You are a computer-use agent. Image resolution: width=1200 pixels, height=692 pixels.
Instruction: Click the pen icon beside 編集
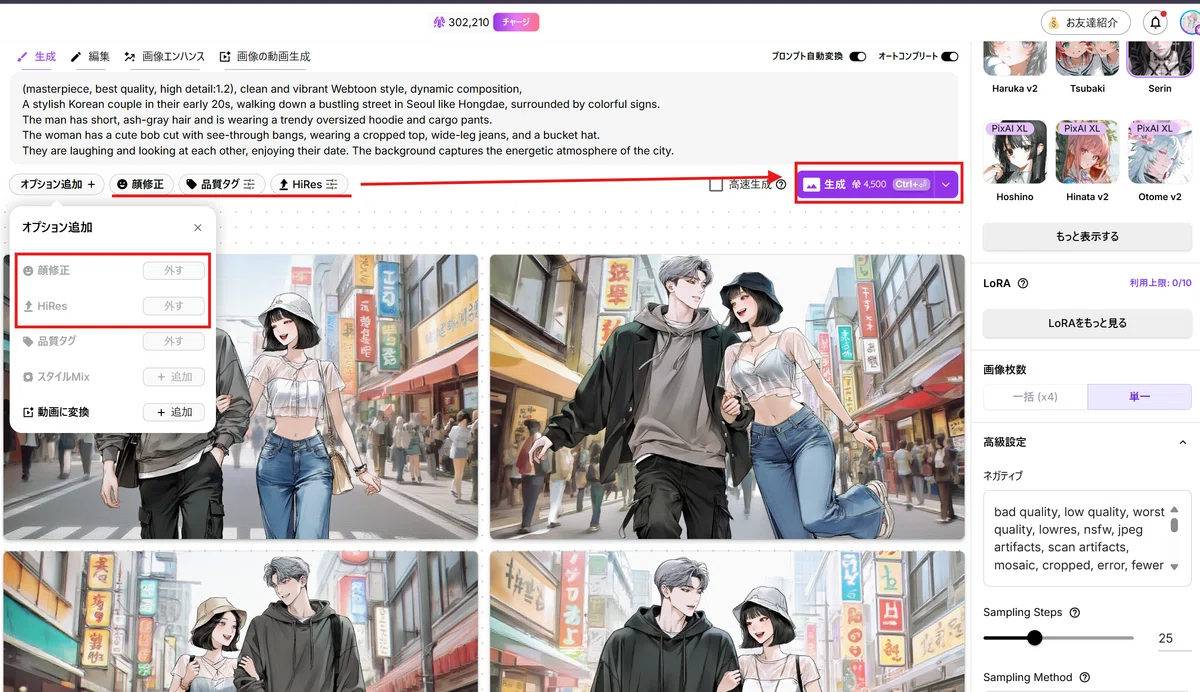point(77,57)
